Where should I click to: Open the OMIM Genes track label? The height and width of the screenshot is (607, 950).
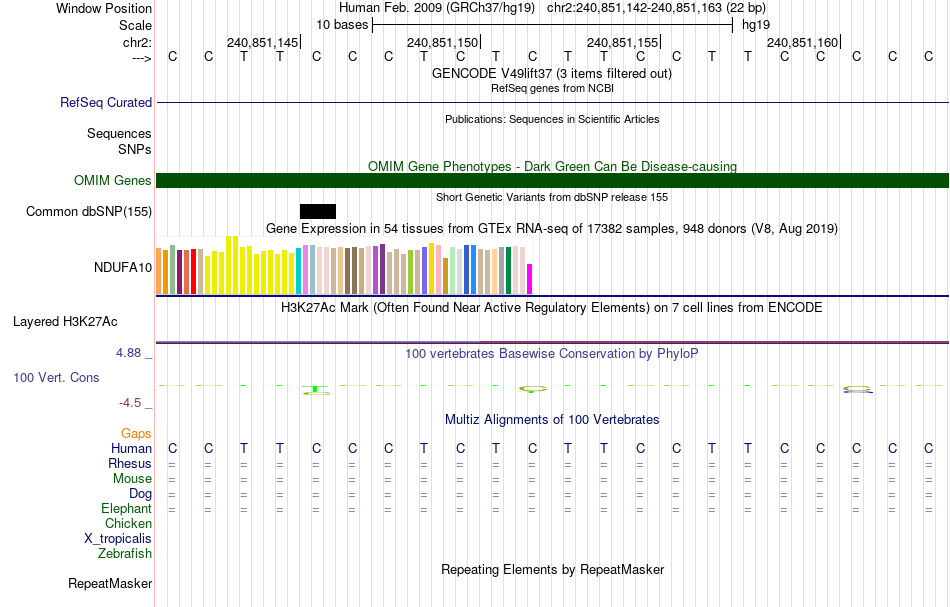point(113,181)
